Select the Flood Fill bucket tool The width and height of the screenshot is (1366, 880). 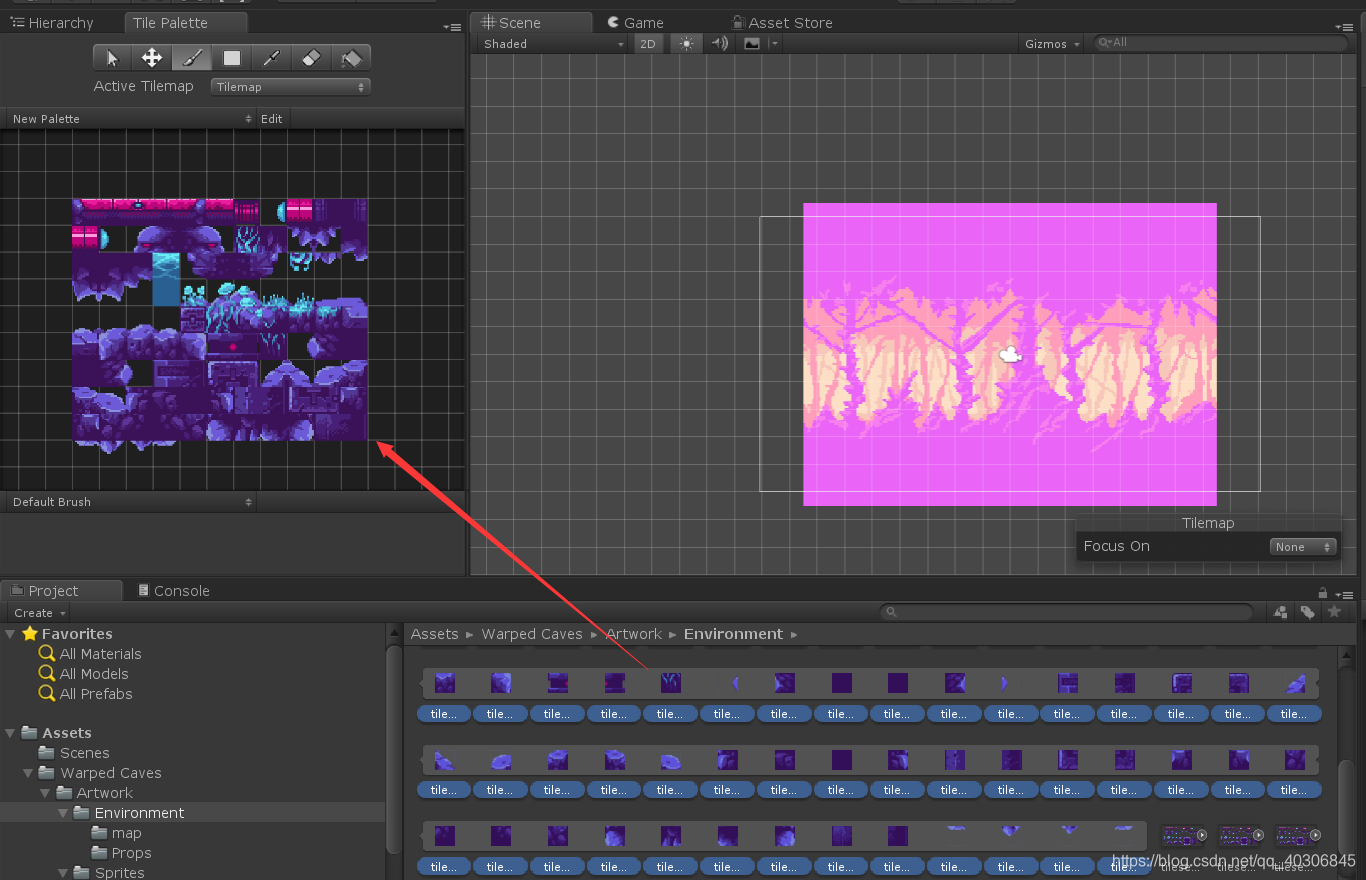[350, 58]
